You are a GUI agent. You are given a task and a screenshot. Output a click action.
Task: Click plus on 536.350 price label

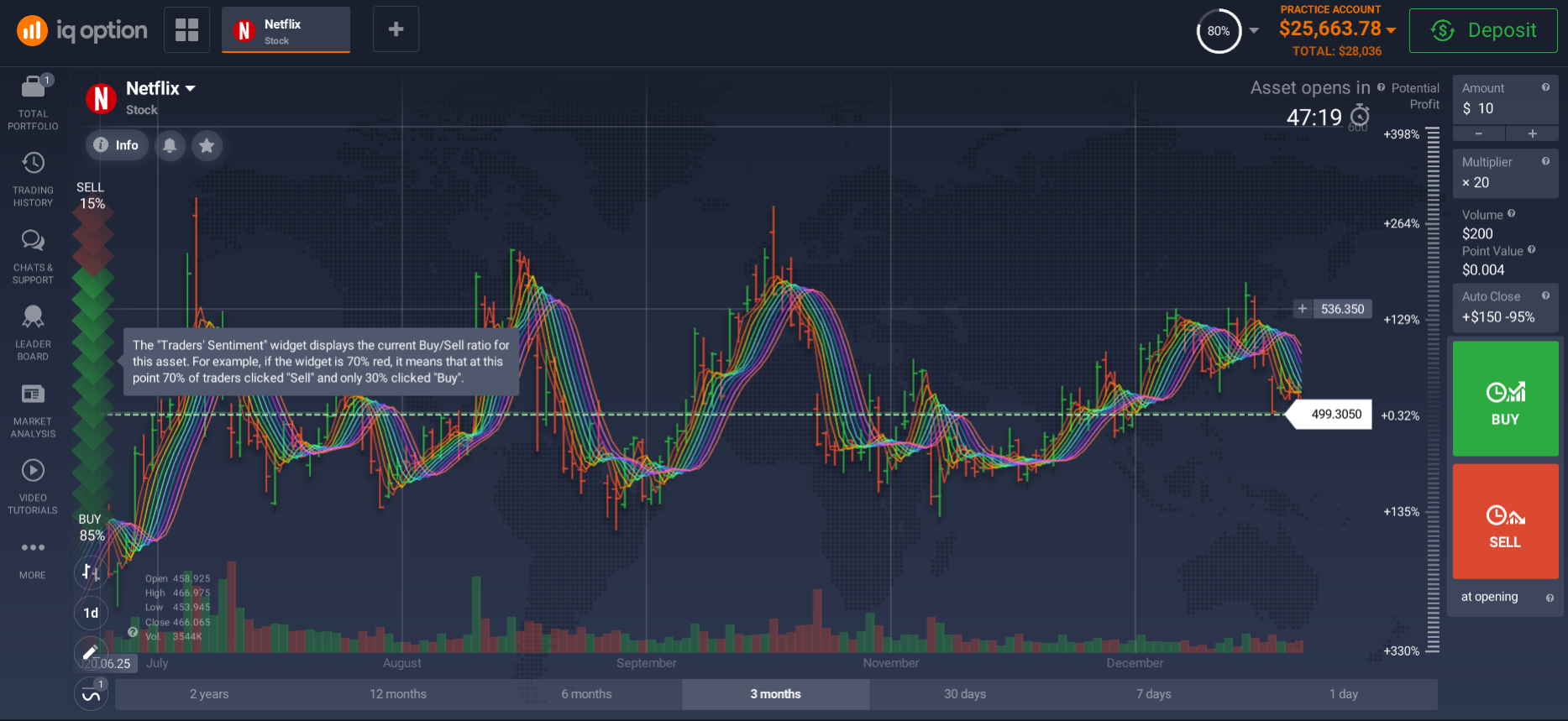1302,309
